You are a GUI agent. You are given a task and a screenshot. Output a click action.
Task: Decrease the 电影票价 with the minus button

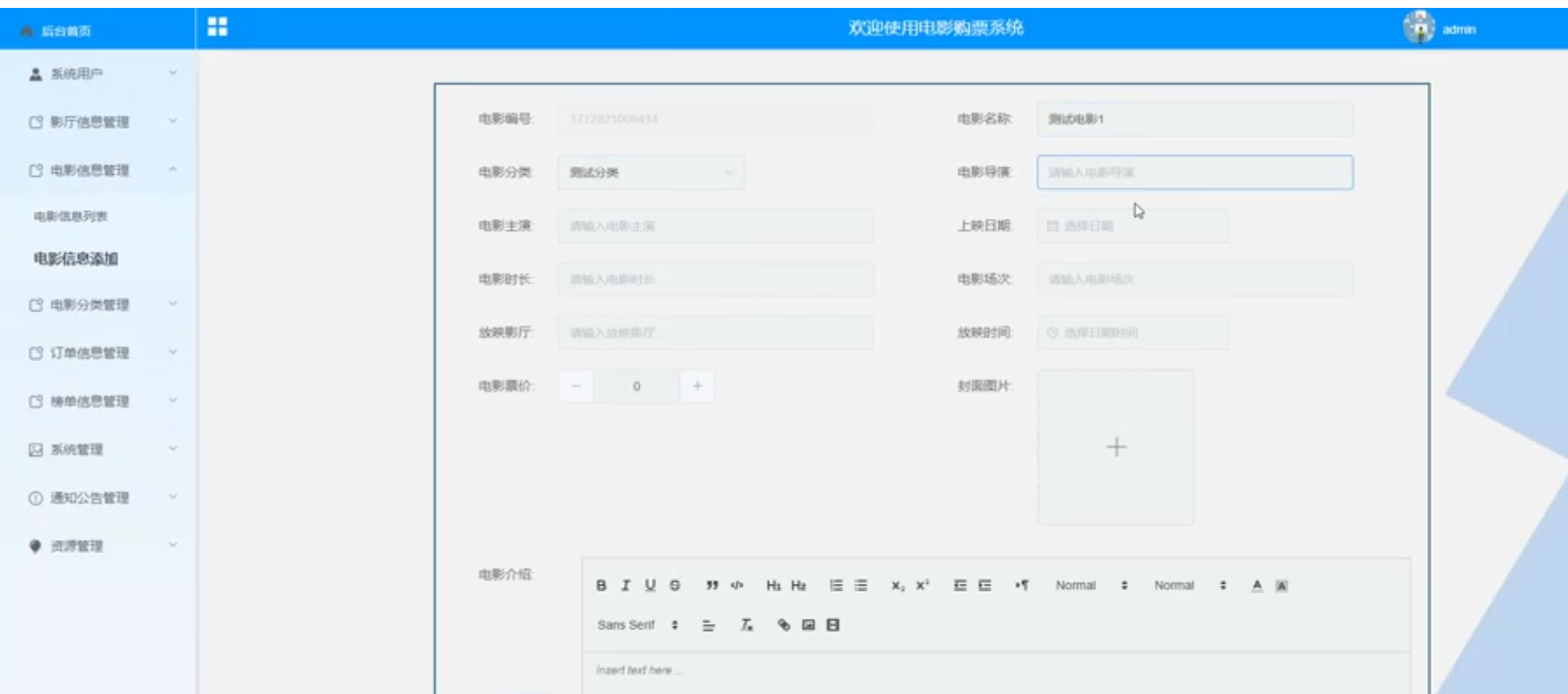tap(576, 386)
